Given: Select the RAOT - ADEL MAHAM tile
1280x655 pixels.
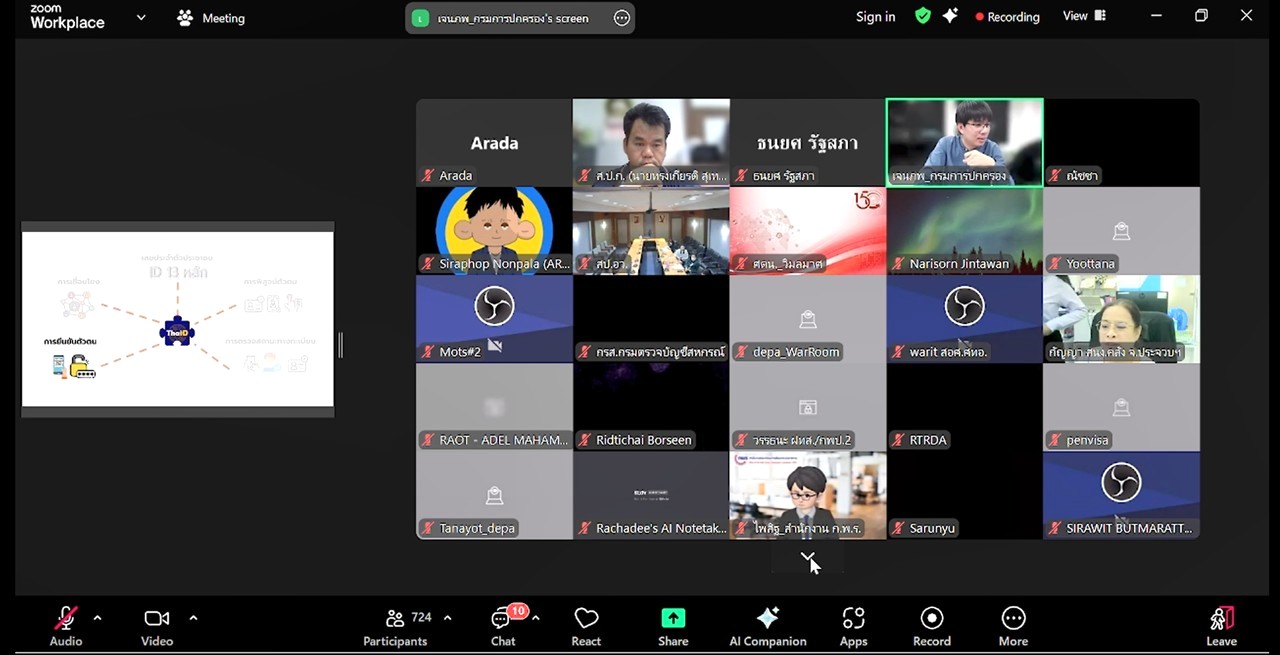Looking at the screenshot, I should 494,406.
